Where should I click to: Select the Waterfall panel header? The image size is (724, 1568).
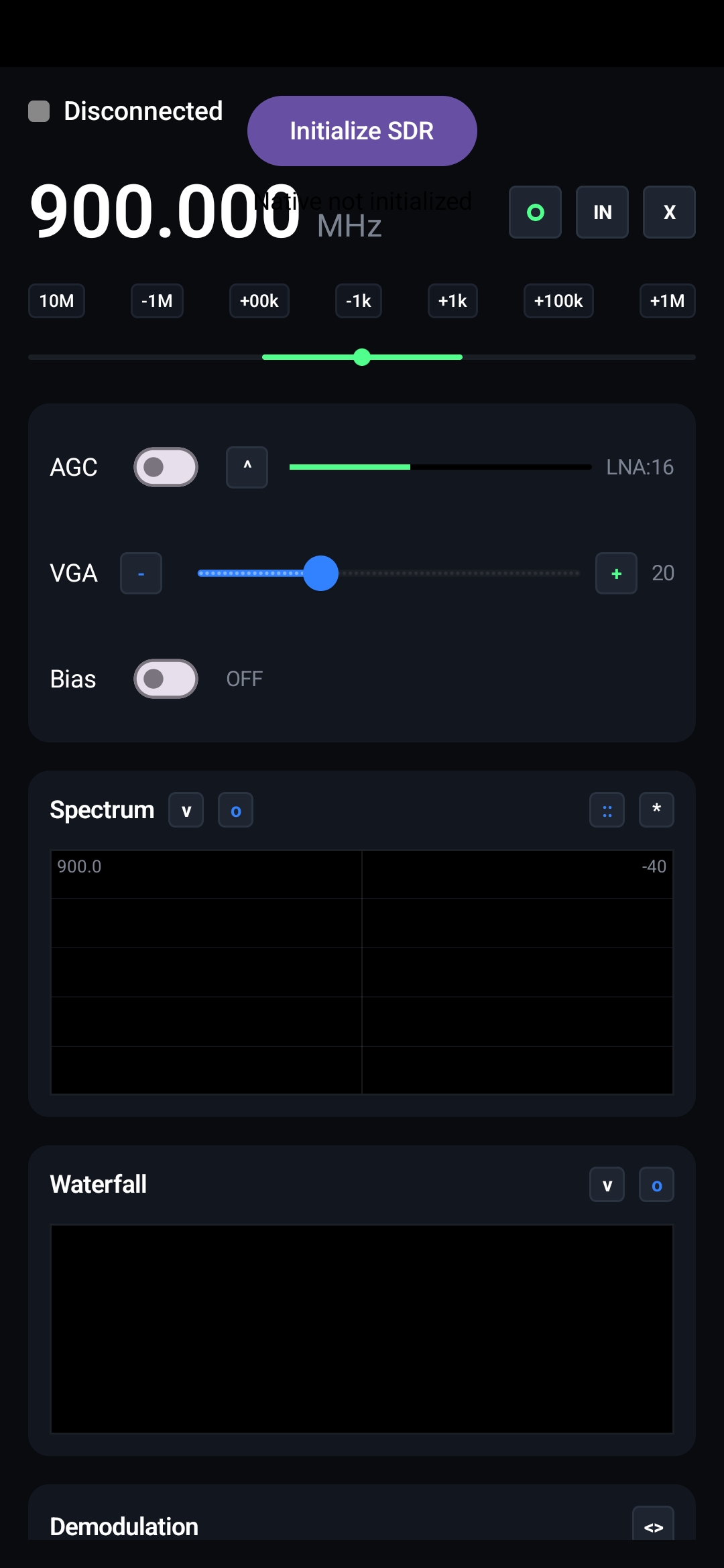coord(98,1184)
